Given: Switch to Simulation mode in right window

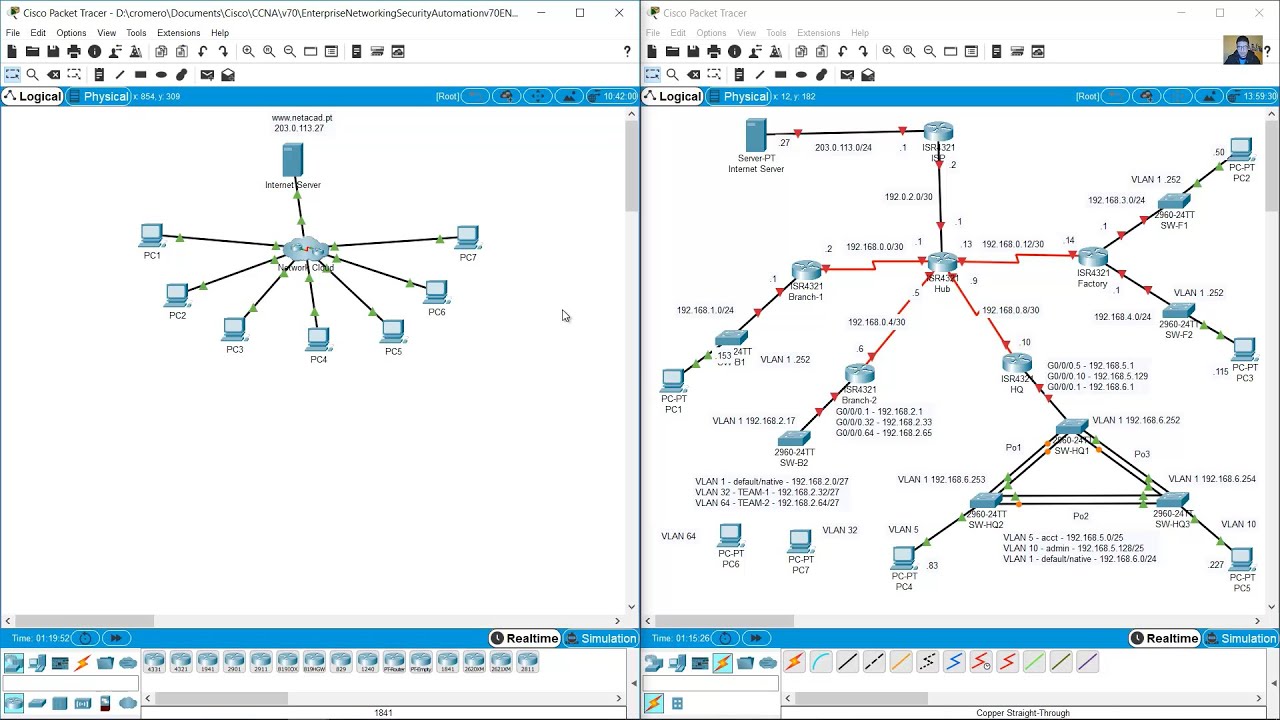Looking at the screenshot, I should 1240,638.
